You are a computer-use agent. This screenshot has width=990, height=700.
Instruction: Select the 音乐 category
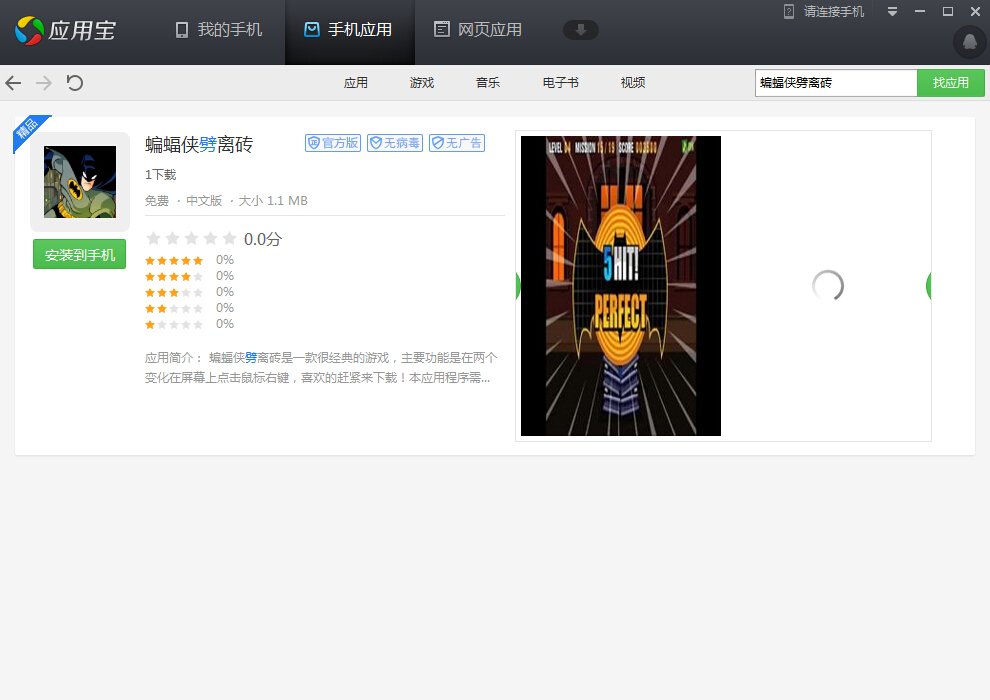click(487, 83)
